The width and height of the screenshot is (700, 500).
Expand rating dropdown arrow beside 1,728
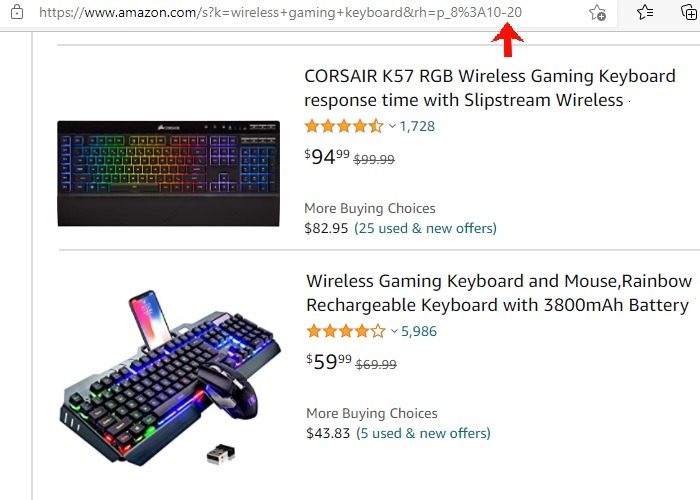click(392, 127)
